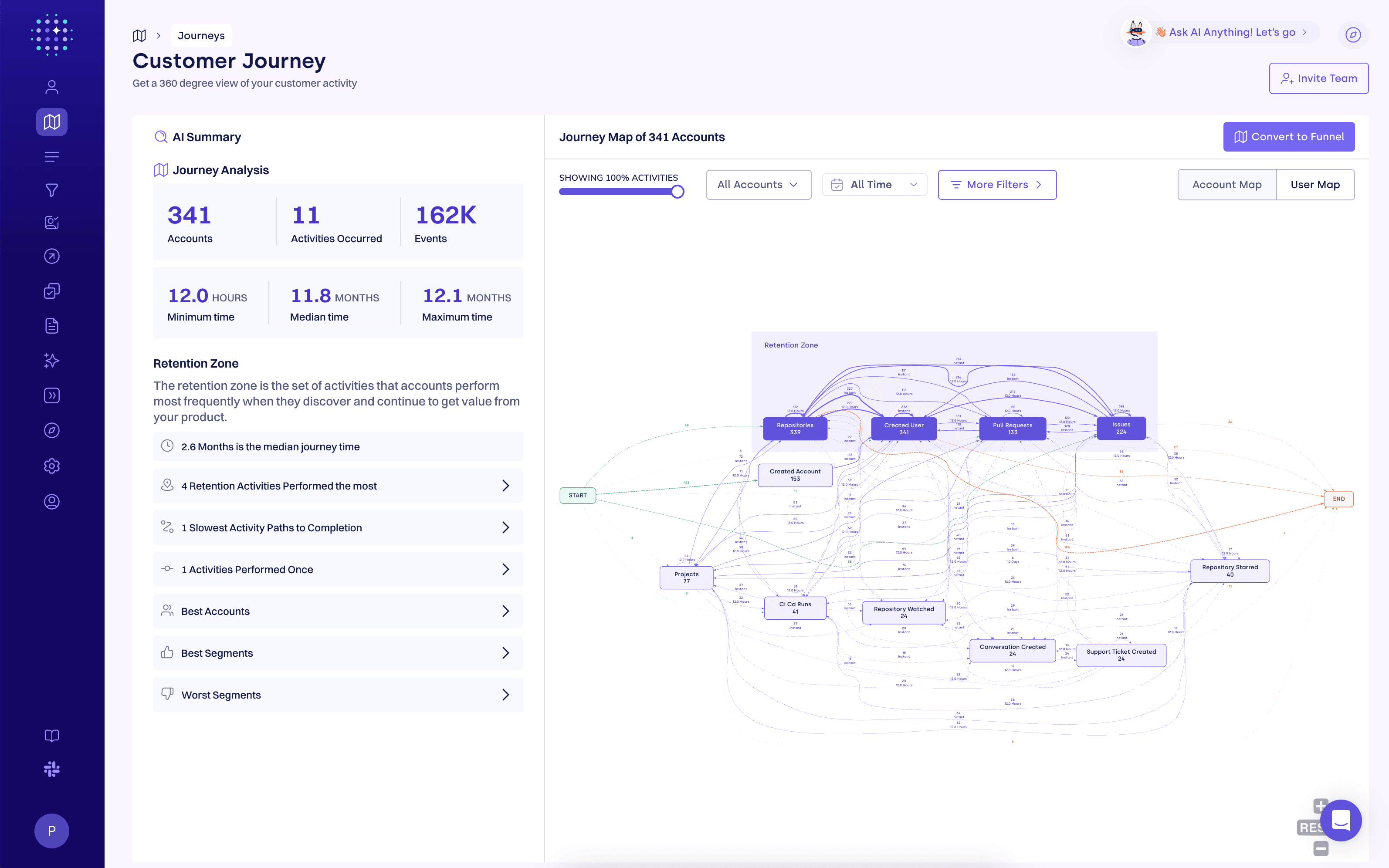Open the chat support bubble

pos(1340,820)
